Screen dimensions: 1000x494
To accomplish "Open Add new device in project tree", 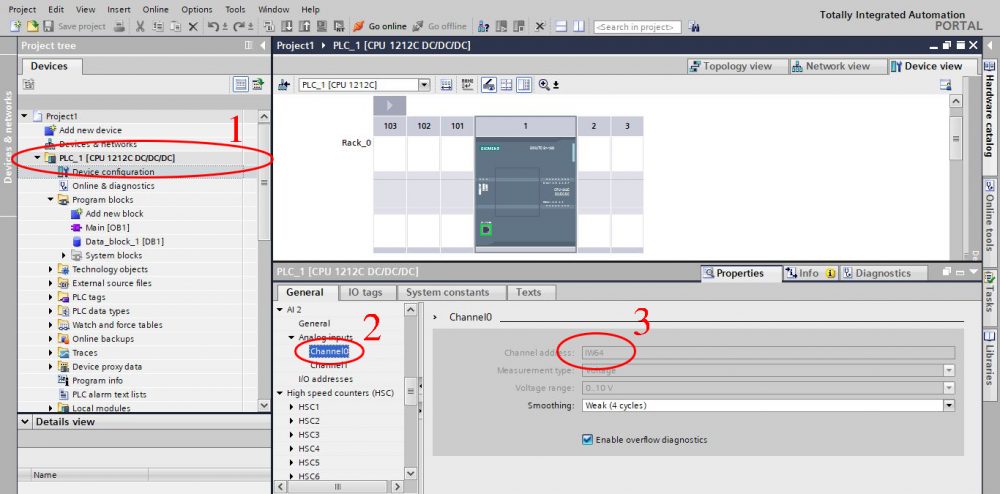I will (90, 130).
